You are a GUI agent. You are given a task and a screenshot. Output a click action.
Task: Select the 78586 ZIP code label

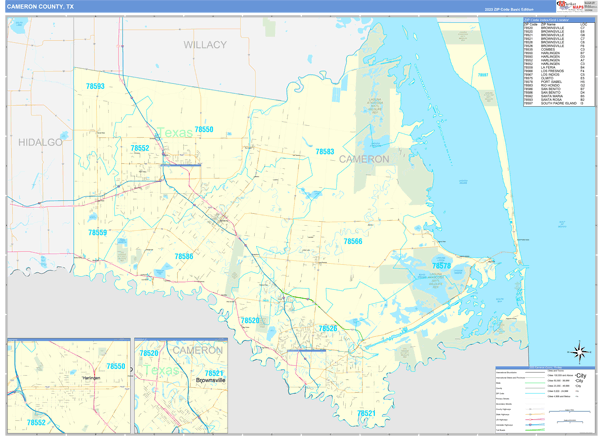pos(184,256)
